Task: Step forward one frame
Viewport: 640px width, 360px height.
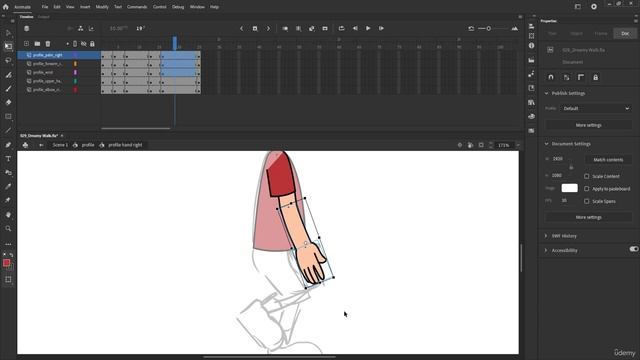Action: pos(381,29)
